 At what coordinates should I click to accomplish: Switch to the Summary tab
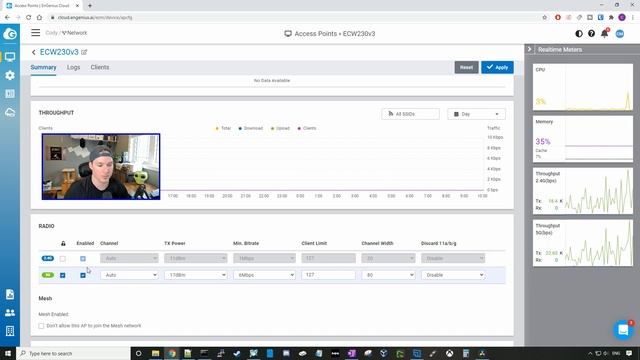pos(43,67)
